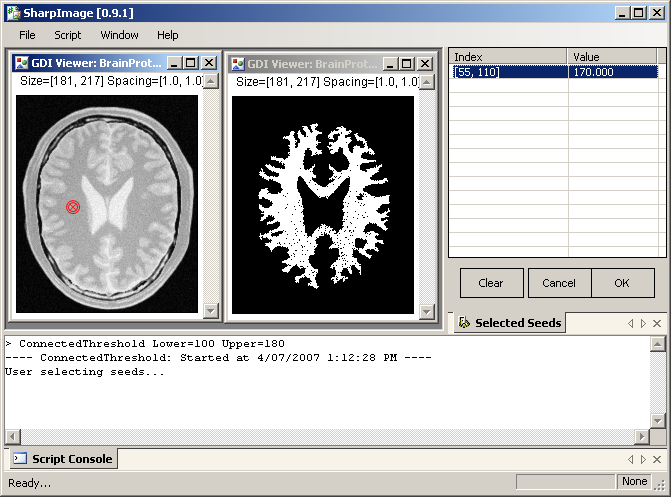Open the Window menu
The width and height of the screenshot is (671, 497).
pos(119,35)
